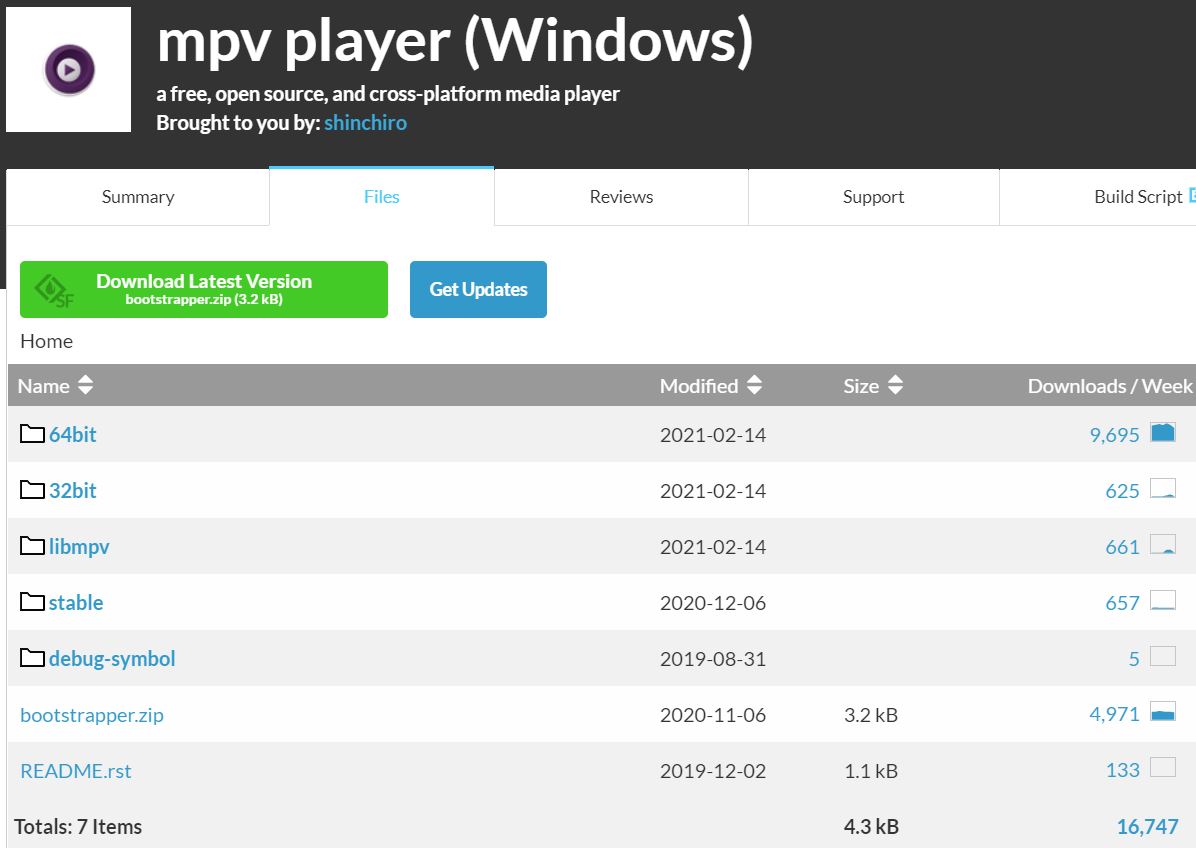Click 9,695 downloads count for 64bit
The height and width of the screenshot is (848, 1196).
click(x=1114, y=435)
